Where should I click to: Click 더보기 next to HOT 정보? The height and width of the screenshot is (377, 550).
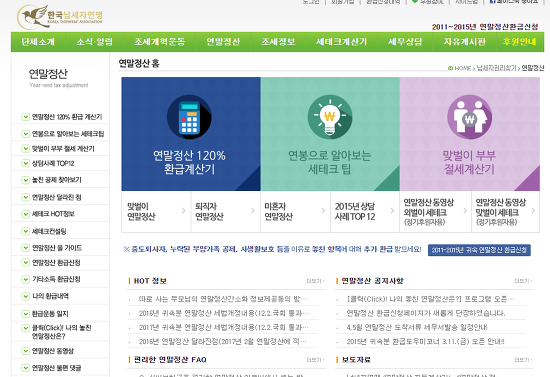315,281
